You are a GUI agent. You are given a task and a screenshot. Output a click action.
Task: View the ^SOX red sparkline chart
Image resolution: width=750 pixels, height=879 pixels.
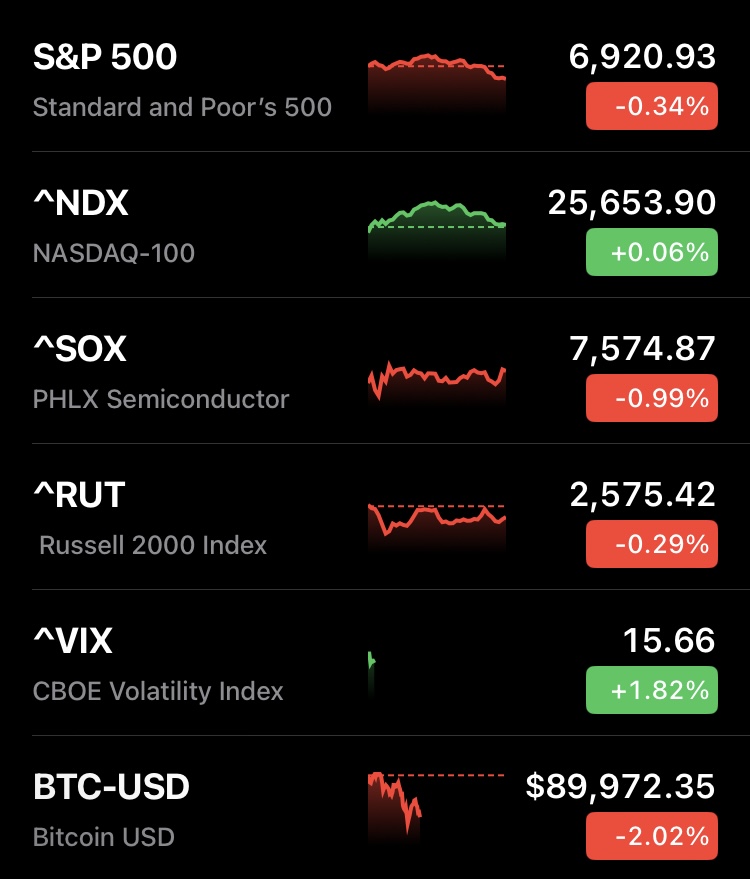click(437, 380)
